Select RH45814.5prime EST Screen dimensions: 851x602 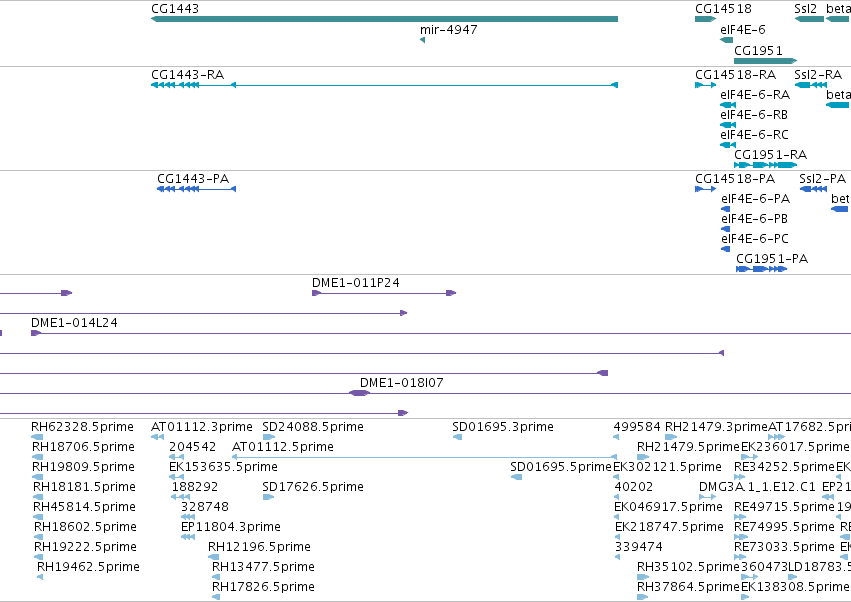point(38,517)
